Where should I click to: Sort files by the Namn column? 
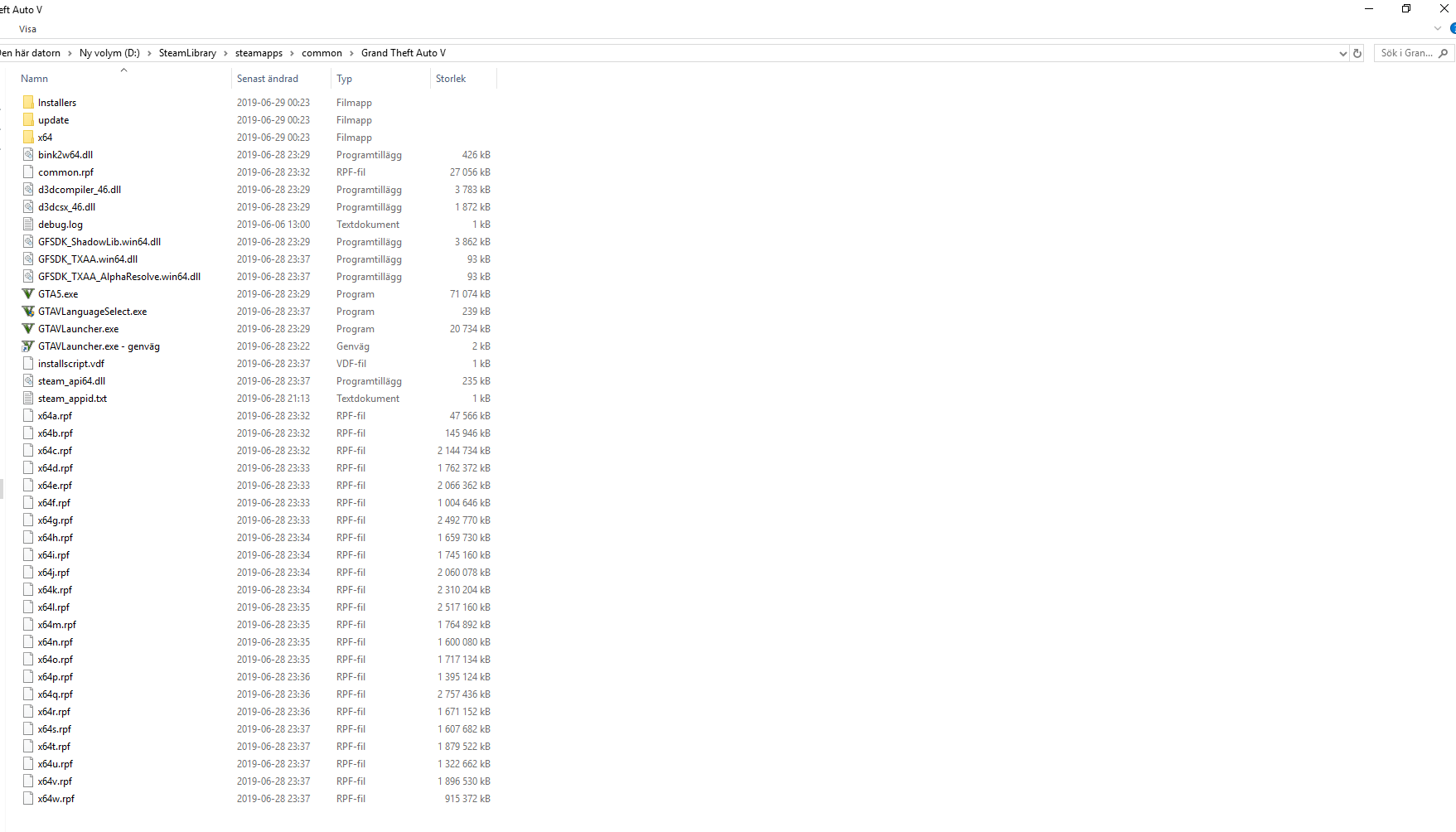[35, 79]
